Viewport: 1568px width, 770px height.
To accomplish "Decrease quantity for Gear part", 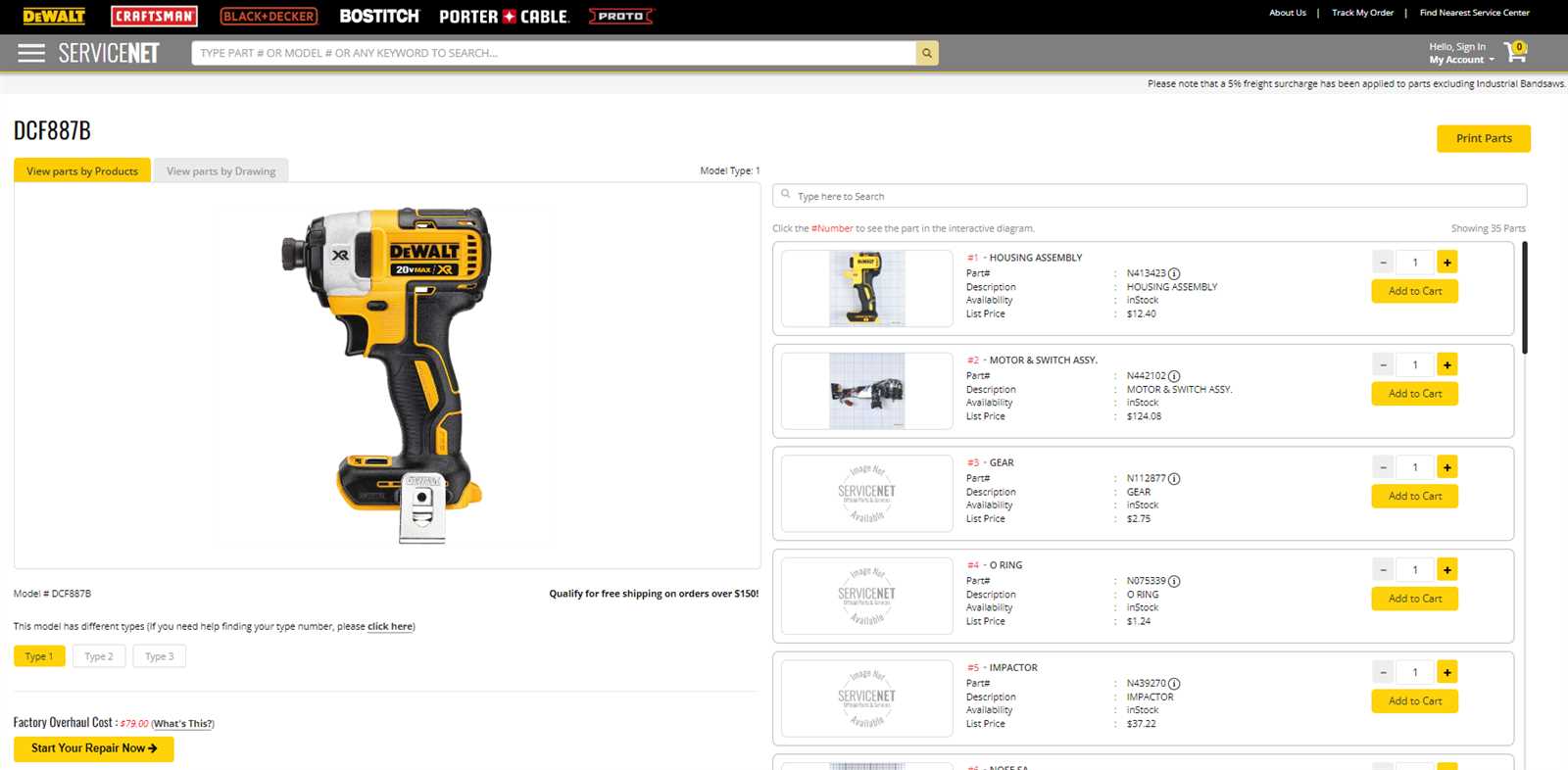I will pyautogui.click(x=1383, y=467).
